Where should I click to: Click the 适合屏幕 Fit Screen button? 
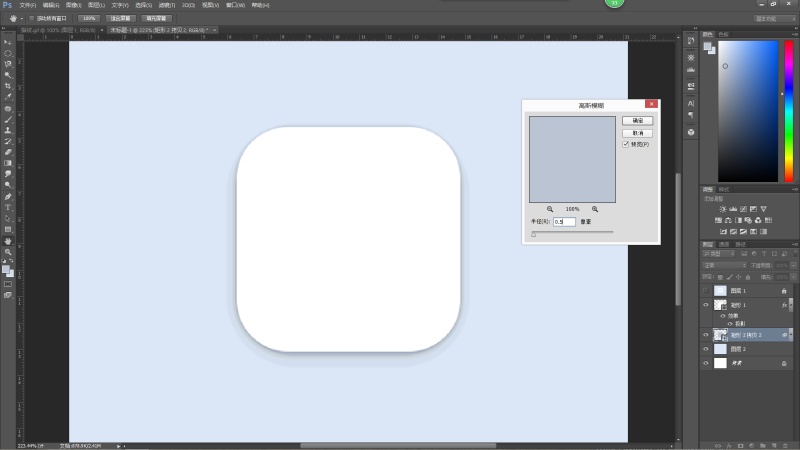coord(120,18)
